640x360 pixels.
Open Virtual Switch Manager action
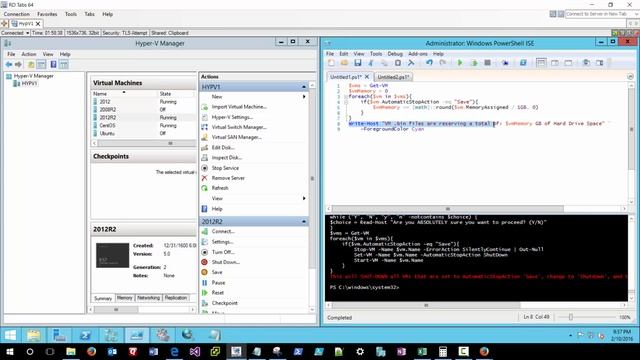239,127
